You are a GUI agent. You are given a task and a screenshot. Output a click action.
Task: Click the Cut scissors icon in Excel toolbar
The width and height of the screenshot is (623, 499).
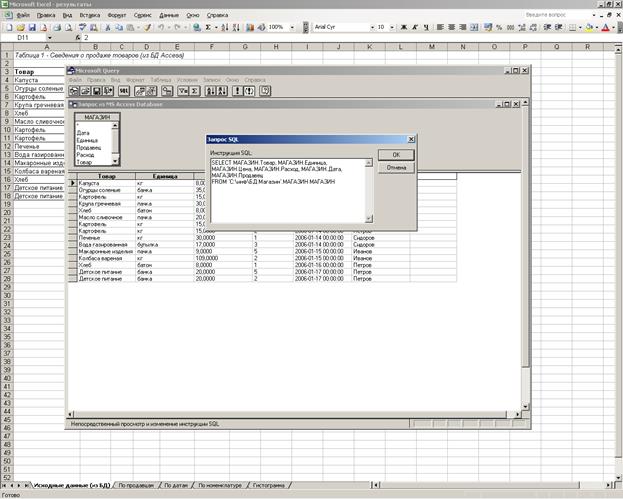pos(107,27)
